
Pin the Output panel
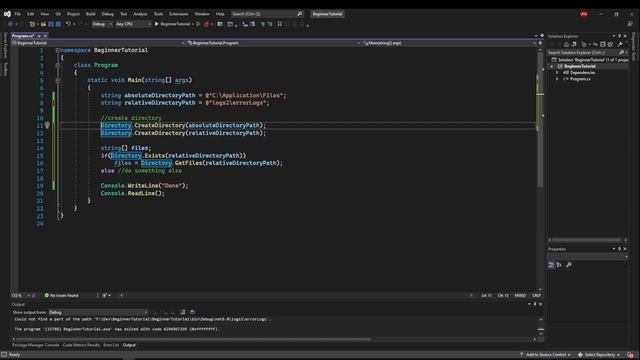click(535, 304)
